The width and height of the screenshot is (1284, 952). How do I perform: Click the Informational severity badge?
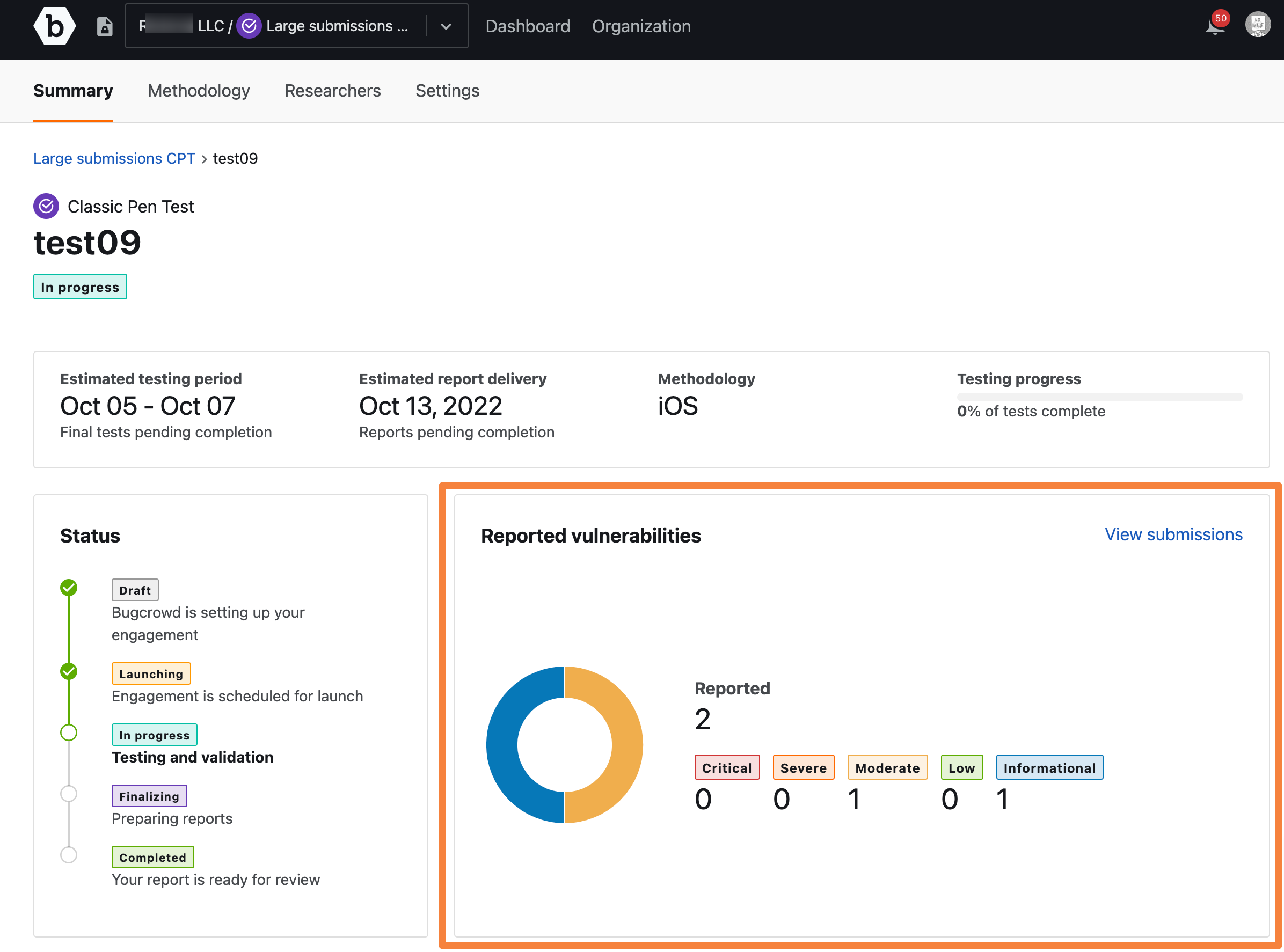1049,767
